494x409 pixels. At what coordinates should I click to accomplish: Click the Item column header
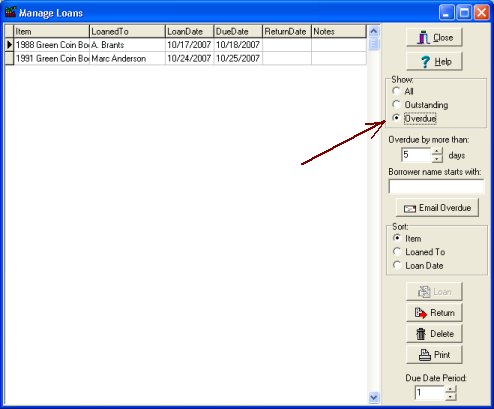pos(51,31)
